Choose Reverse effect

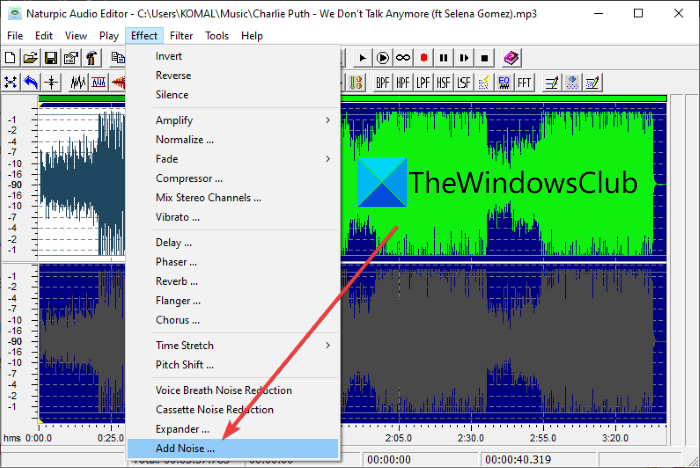233,75
